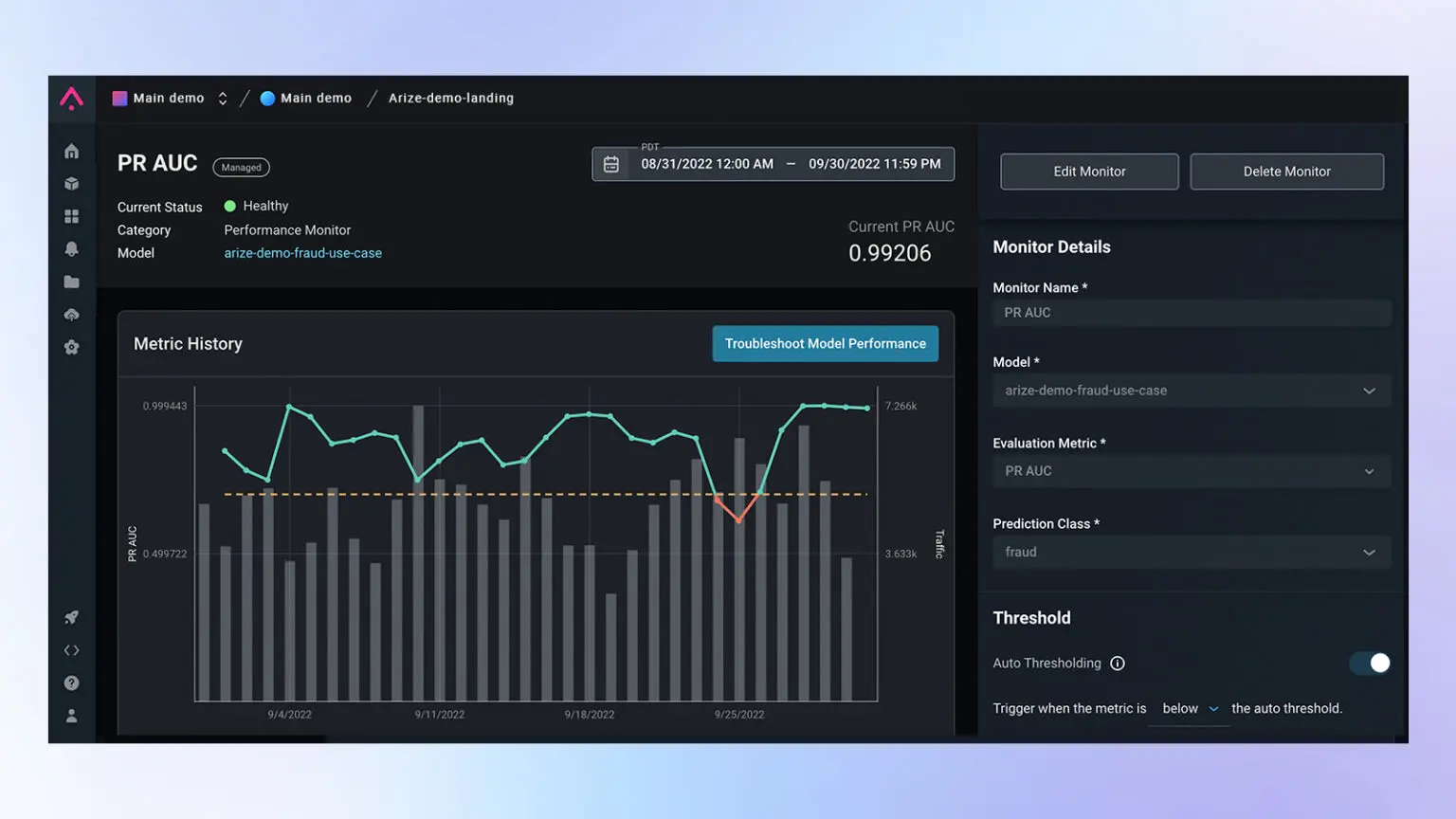Click the Edit Monitor button
Screen dimensions: 1456x819
(1089, 172)
